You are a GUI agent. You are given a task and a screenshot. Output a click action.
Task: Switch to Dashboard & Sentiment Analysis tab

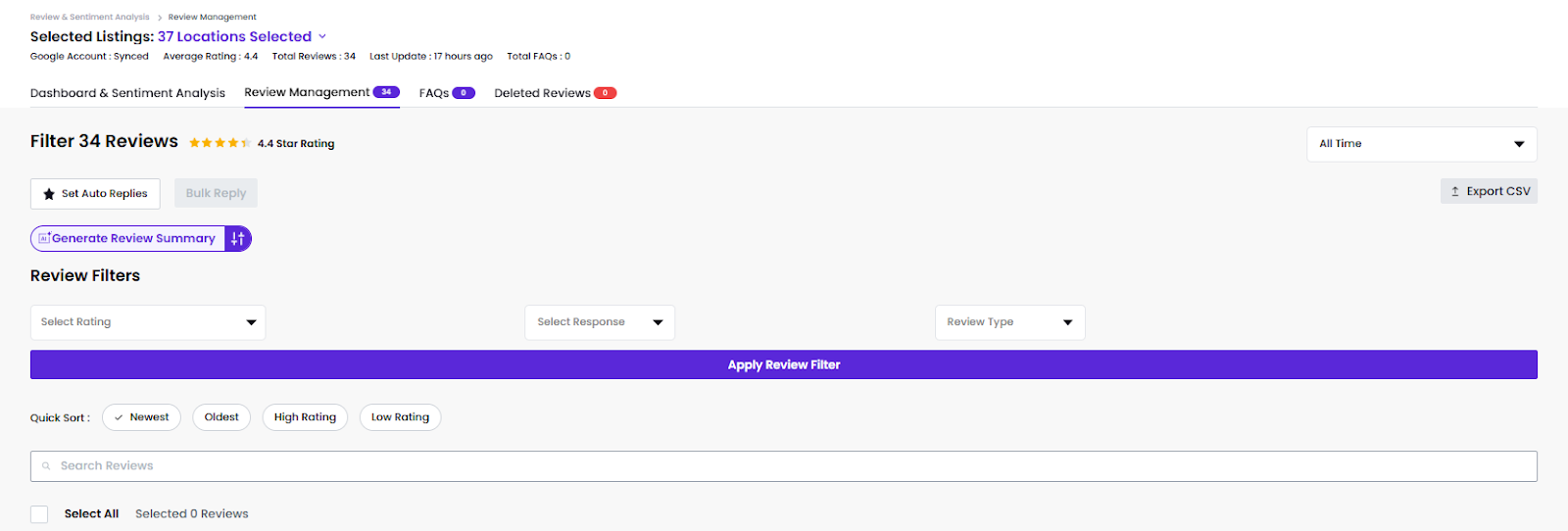pyautogui.click(x=127, y=93)
